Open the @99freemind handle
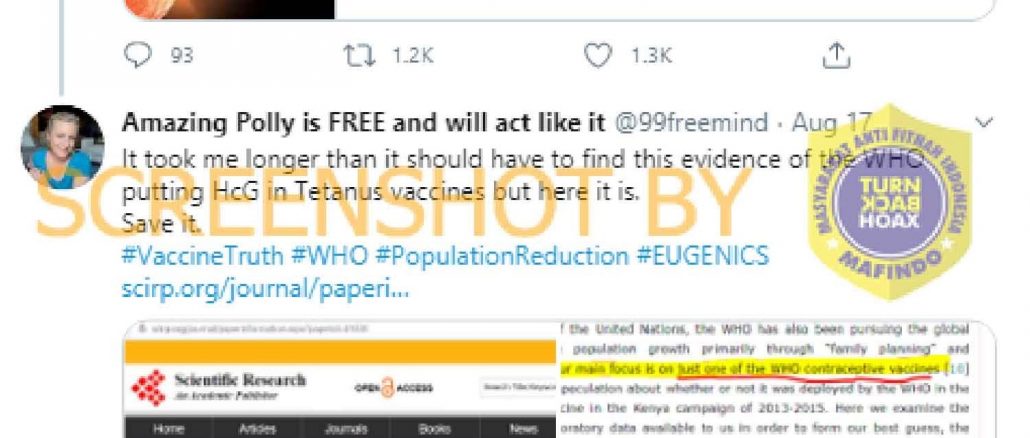Image resolution: width=1030 pixels, height=438 pixels. (690, 122)
